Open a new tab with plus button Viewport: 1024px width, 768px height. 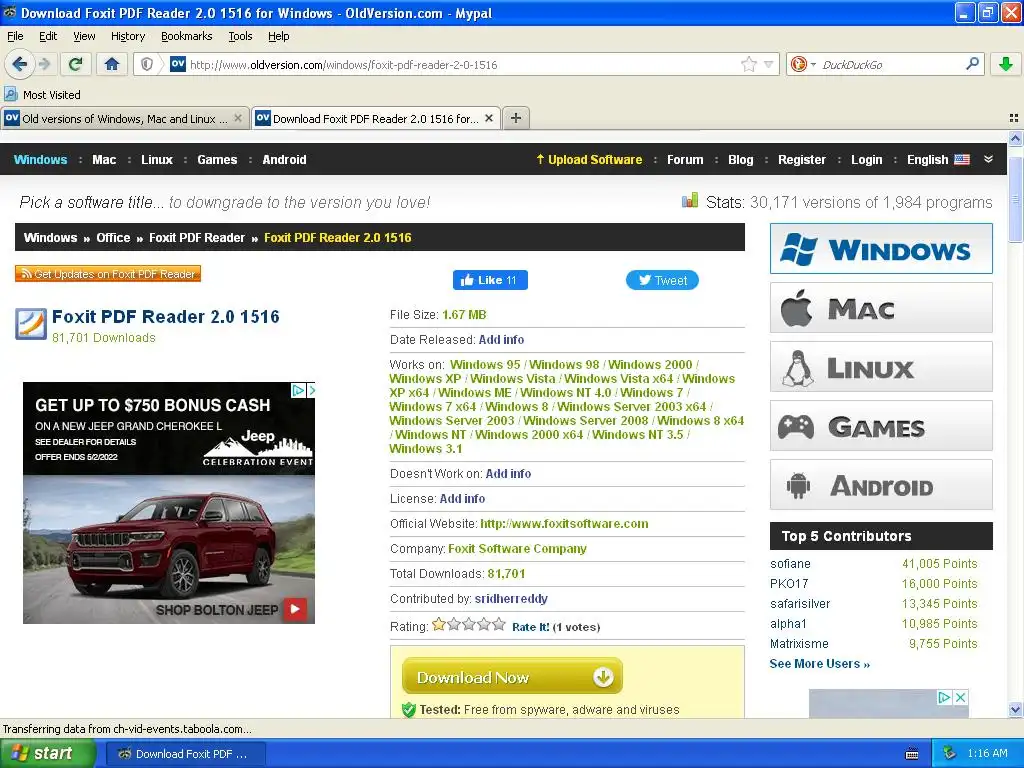[516, 118]
